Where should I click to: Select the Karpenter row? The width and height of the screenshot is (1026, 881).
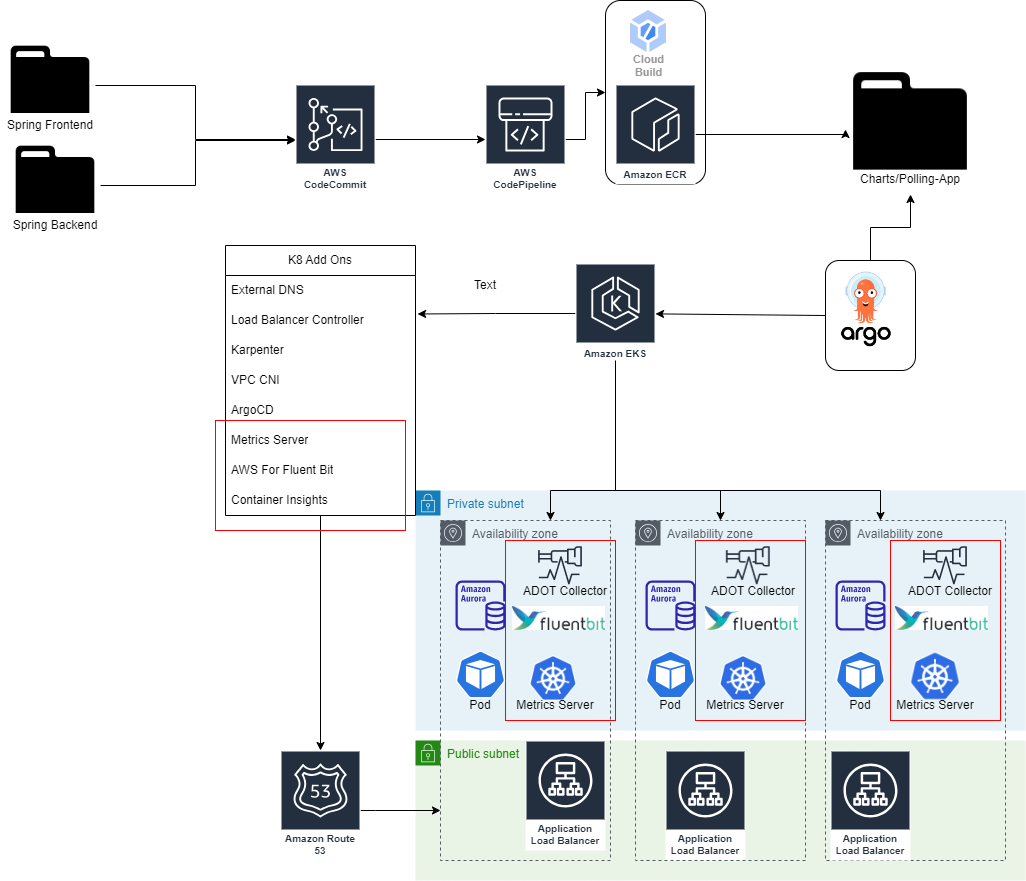point(320,350)
